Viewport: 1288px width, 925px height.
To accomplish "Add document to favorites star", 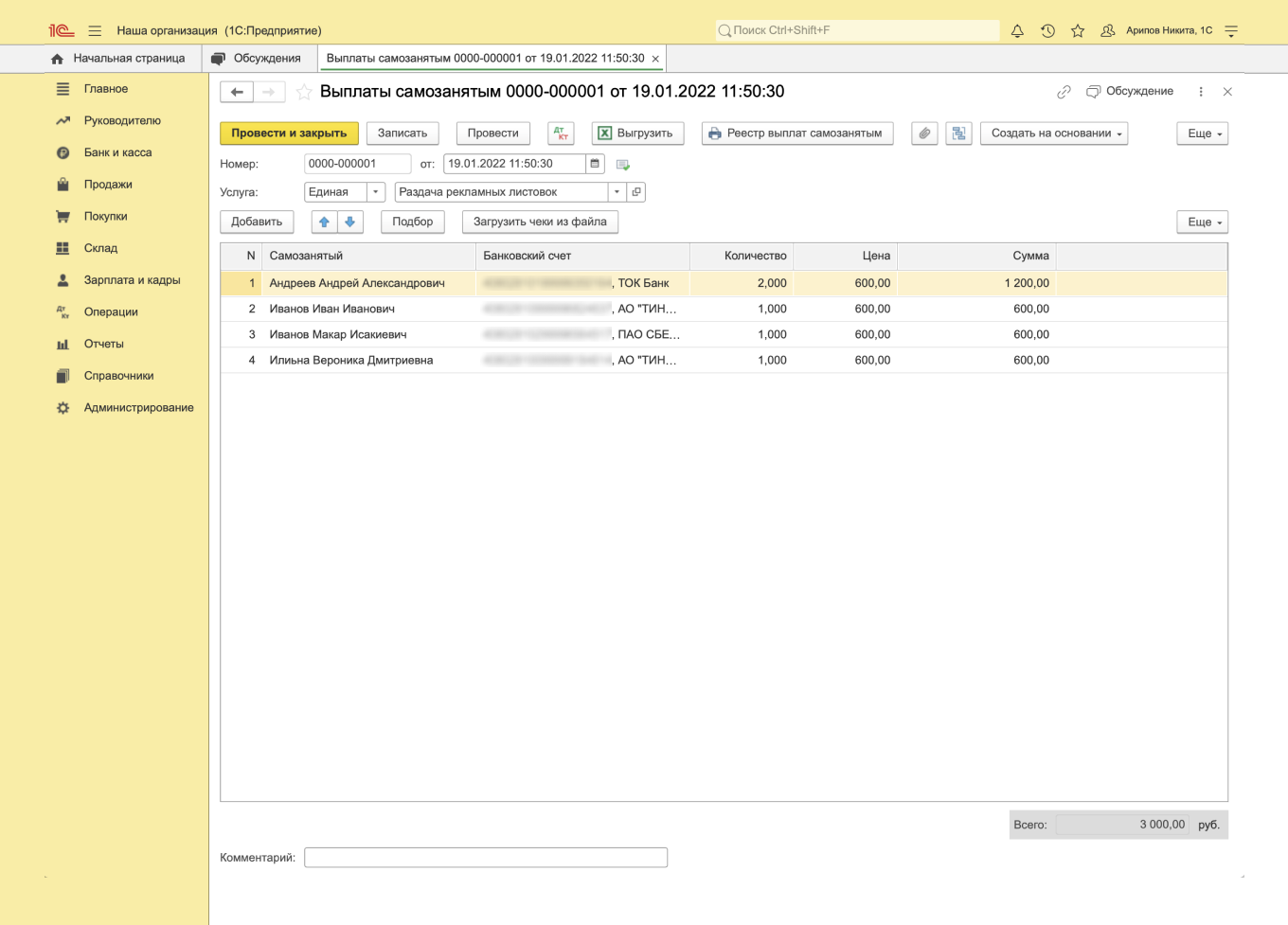I will pos(304,92).
